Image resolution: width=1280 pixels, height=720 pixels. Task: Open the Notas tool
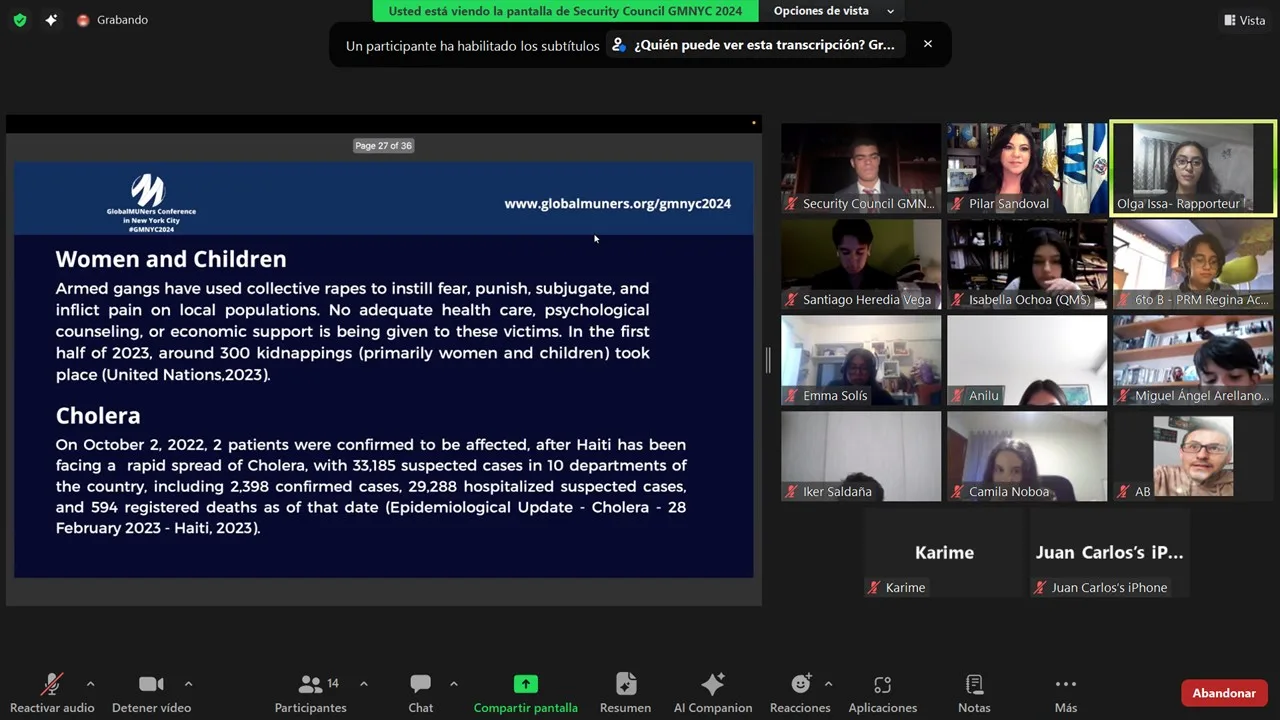coord(973,693)
